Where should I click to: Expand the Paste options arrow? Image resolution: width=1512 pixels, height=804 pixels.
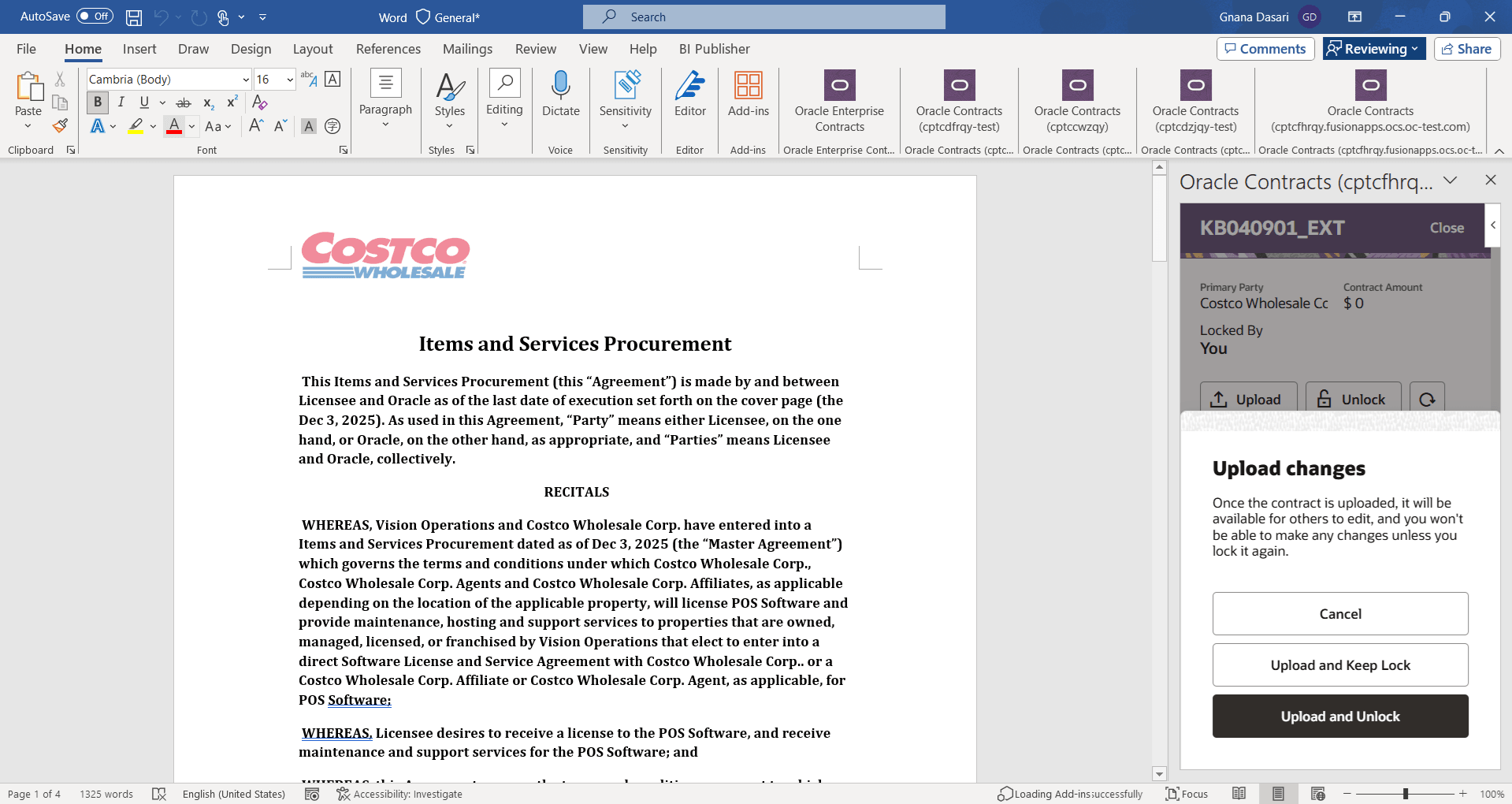[28, 126]
